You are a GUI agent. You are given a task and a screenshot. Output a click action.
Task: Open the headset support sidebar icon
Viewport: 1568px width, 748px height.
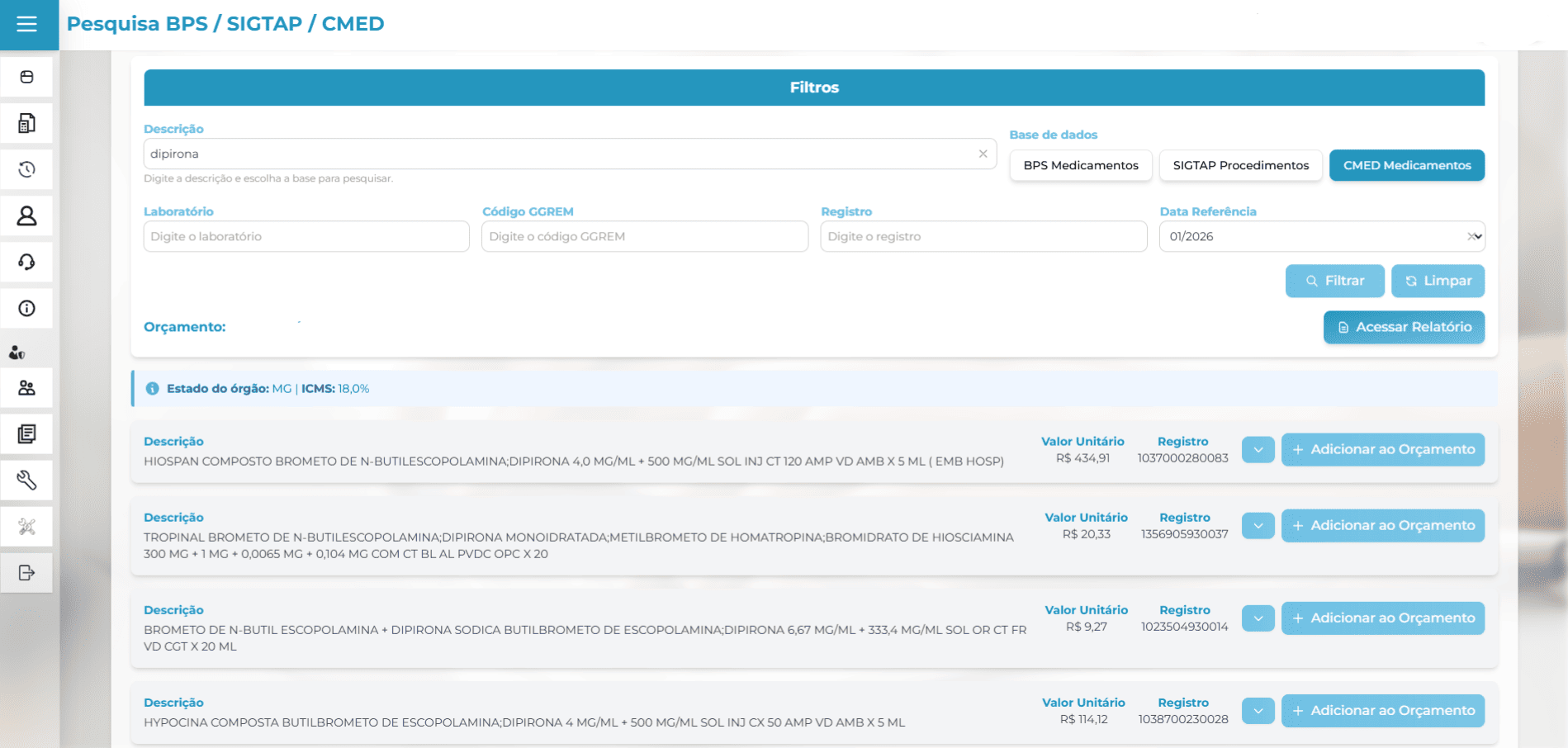(x=26, y=262)
